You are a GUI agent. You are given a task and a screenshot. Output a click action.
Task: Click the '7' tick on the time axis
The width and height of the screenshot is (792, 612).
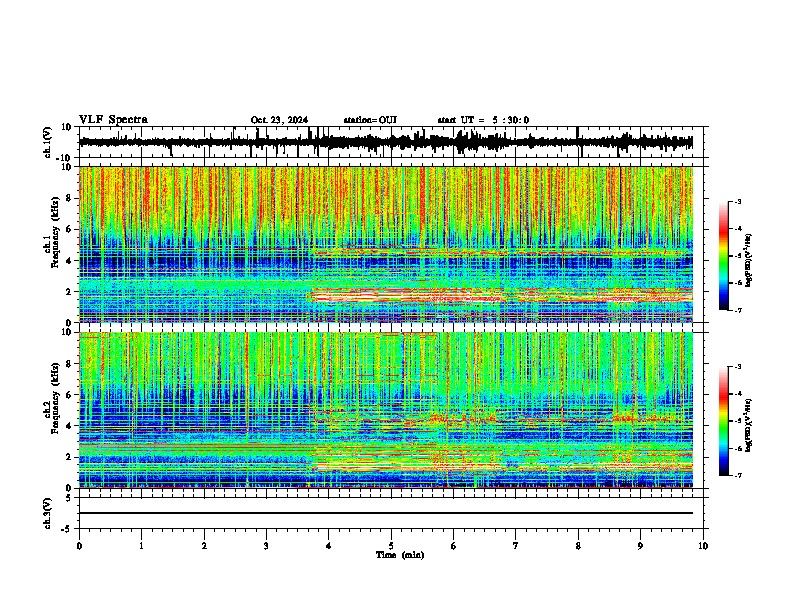click(516, 546)
